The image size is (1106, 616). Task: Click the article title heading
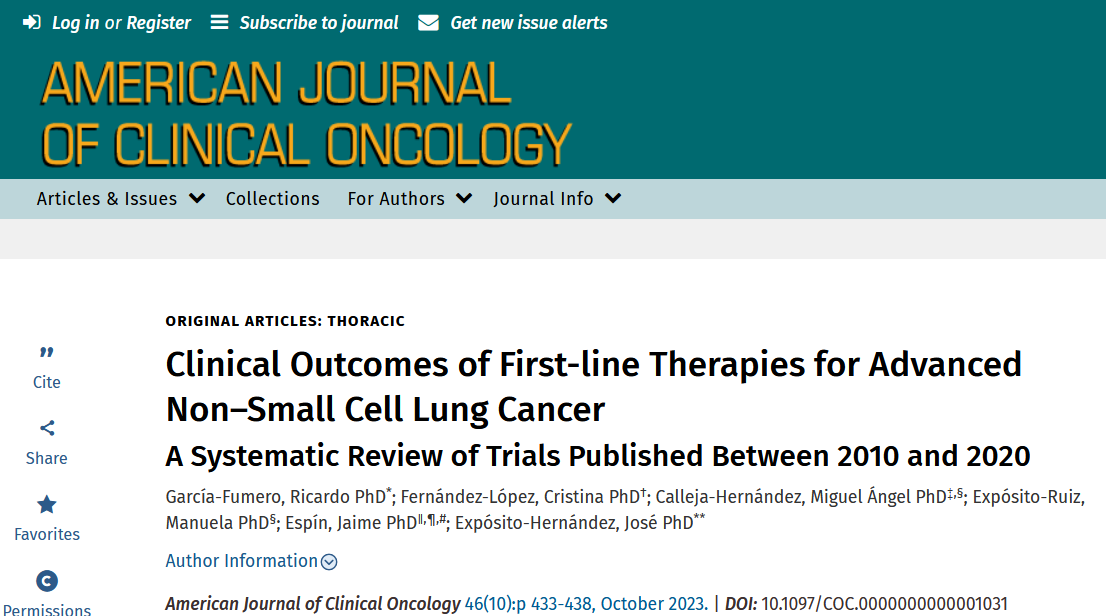click(x=593, y=386)
